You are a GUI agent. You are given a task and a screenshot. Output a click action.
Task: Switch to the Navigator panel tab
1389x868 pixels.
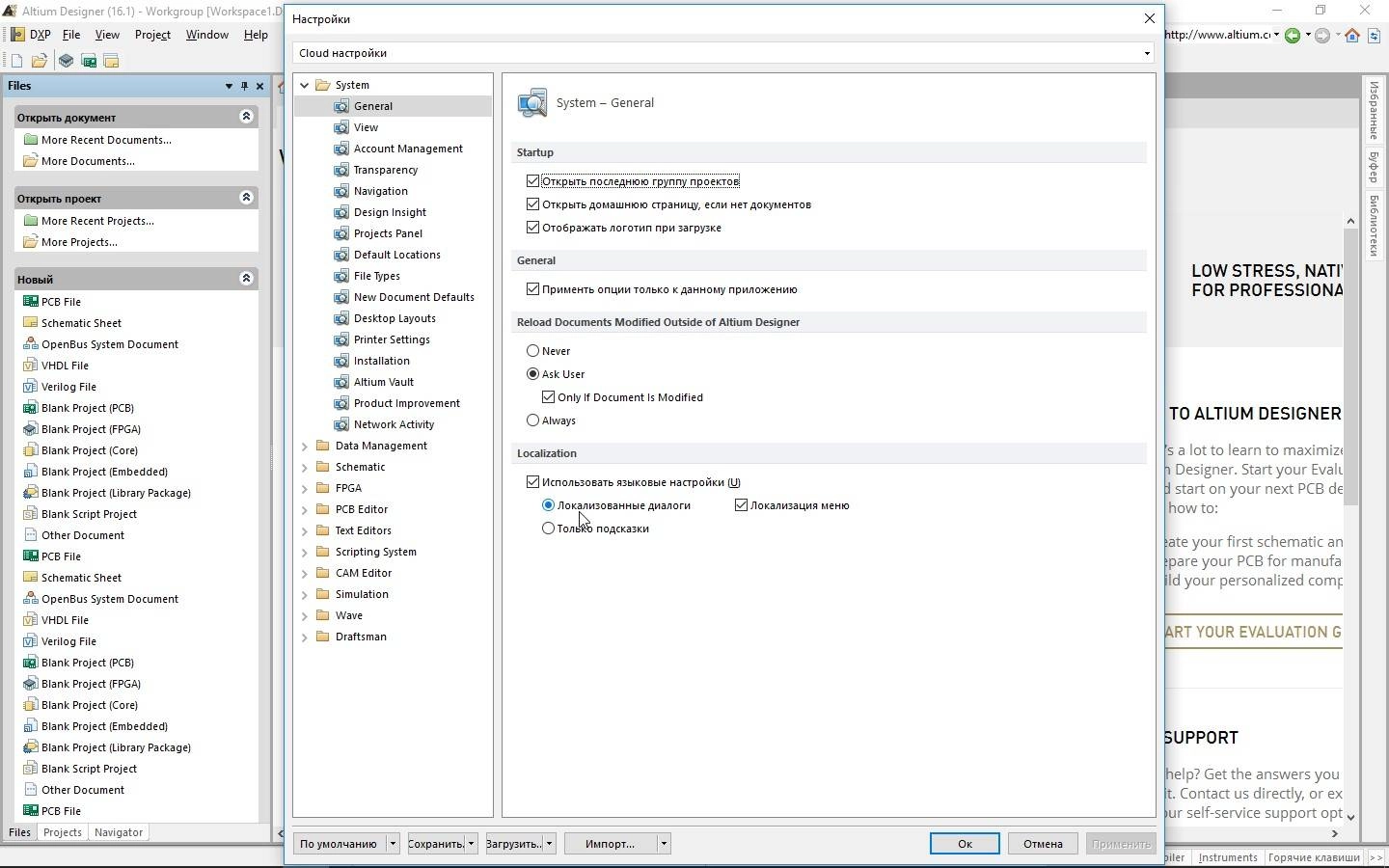(119, 832)
